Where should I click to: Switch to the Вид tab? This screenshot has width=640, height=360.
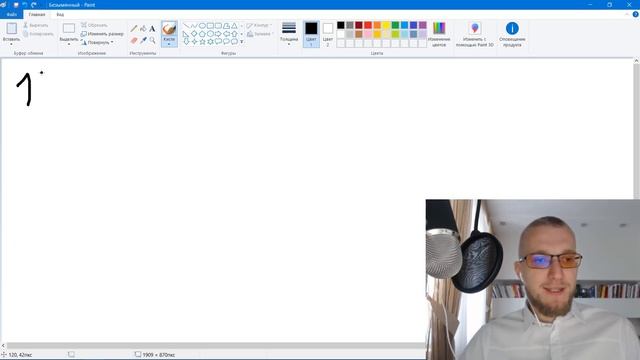60,14
